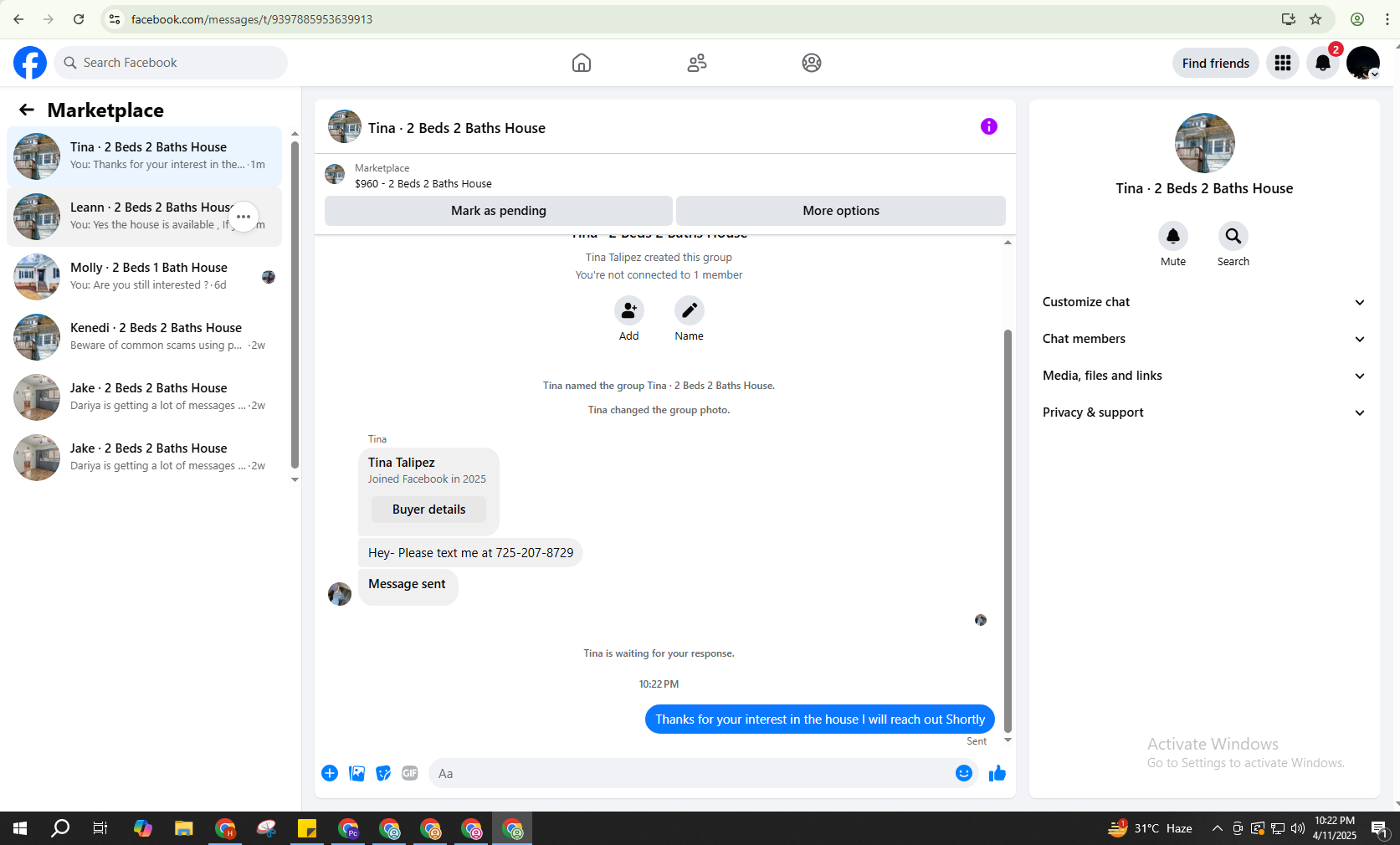Open Windows Start menu
This screenshot has width=1400, height=845.
[20, 828]
